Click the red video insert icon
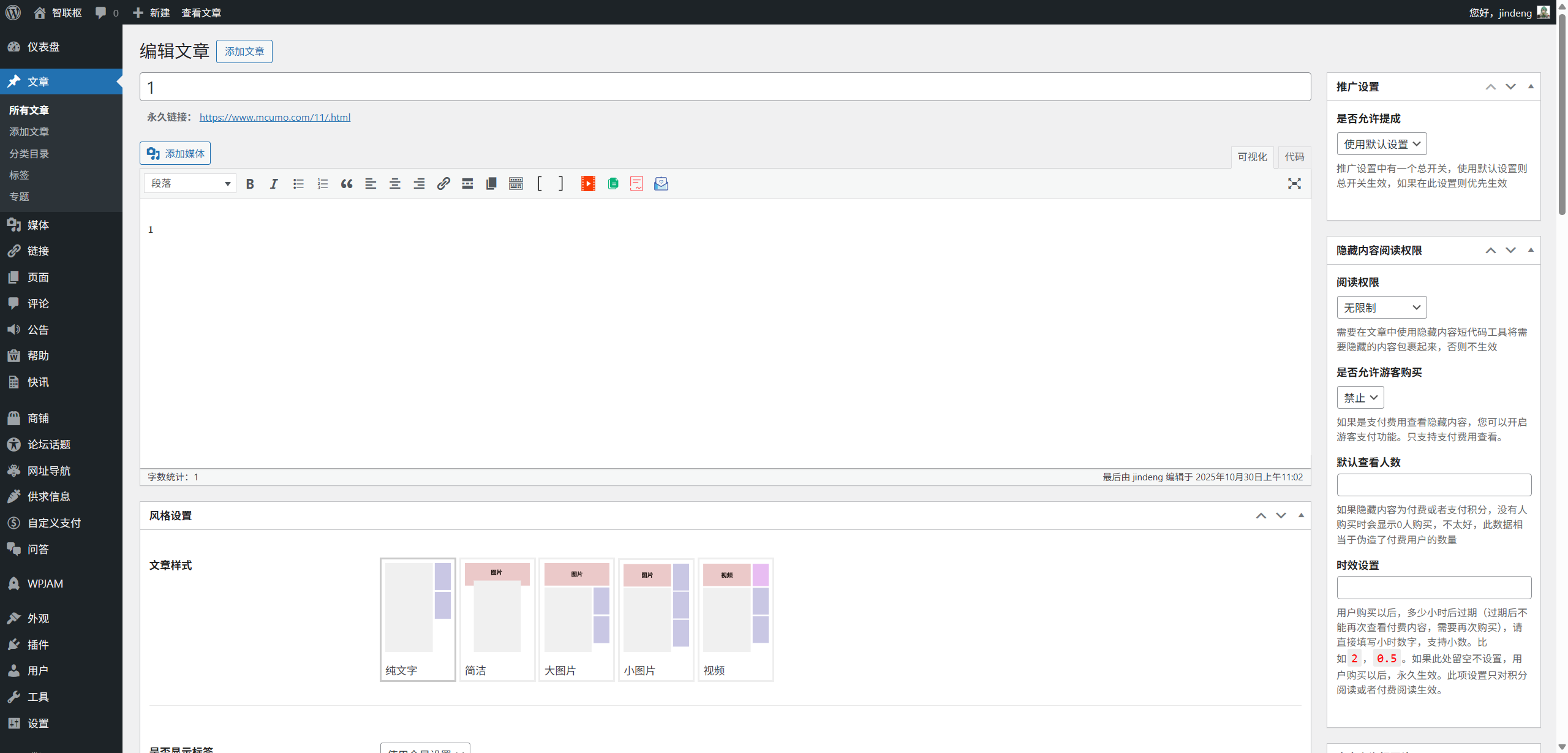1568x753 pixels. point(588,184)
